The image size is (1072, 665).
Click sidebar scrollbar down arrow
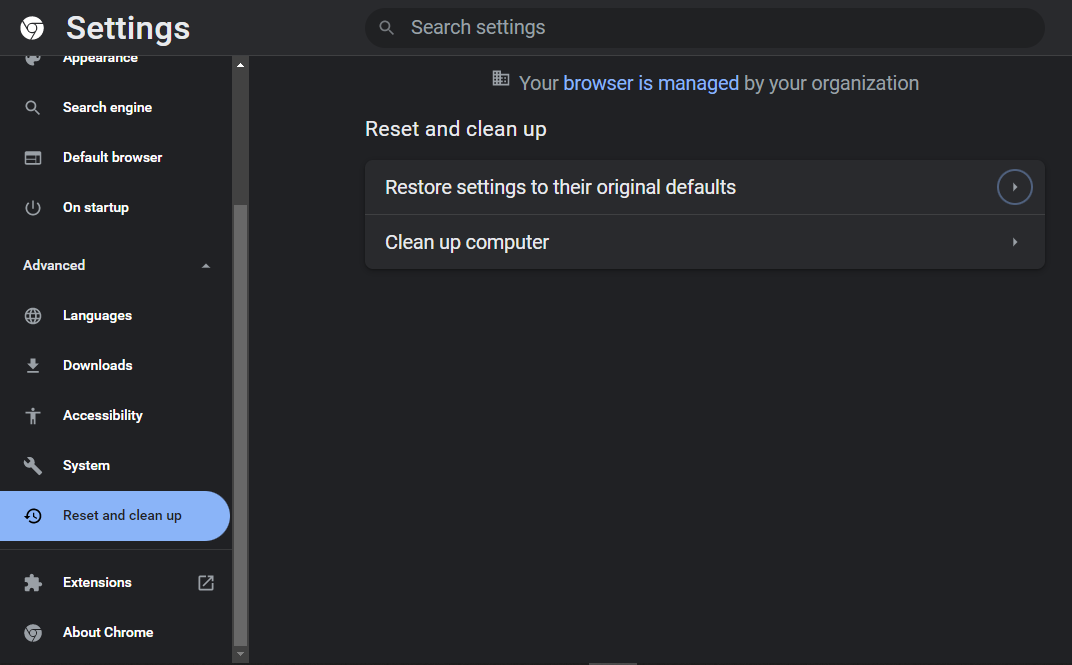pos(240,654)
